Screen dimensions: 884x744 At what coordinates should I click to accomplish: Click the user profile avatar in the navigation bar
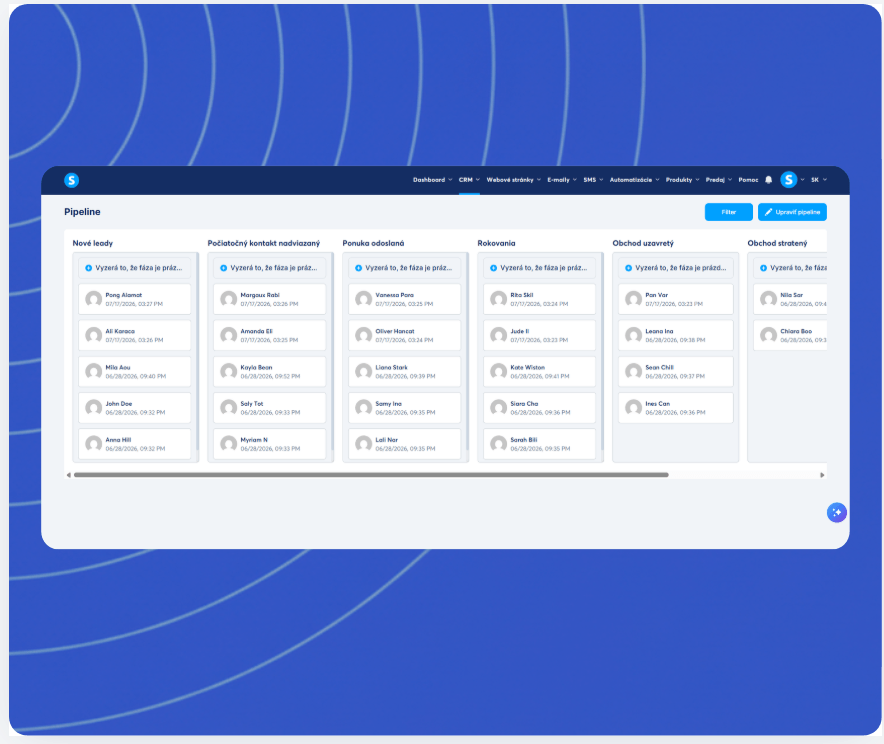click(789, 180)
